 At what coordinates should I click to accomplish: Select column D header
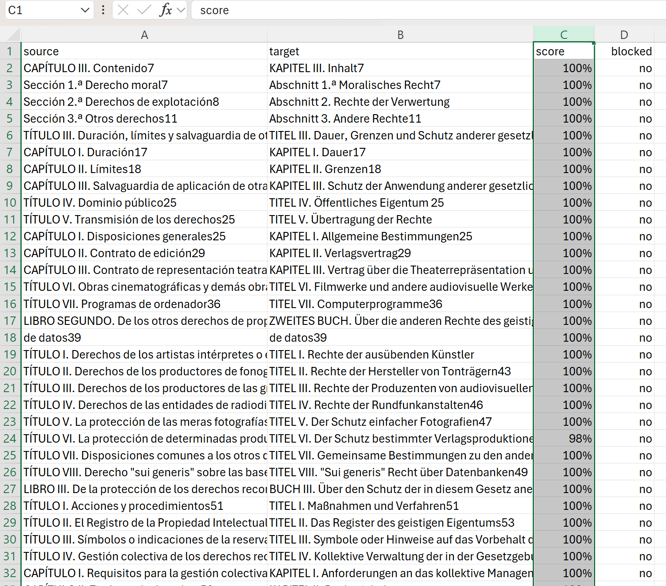[624, 35]
